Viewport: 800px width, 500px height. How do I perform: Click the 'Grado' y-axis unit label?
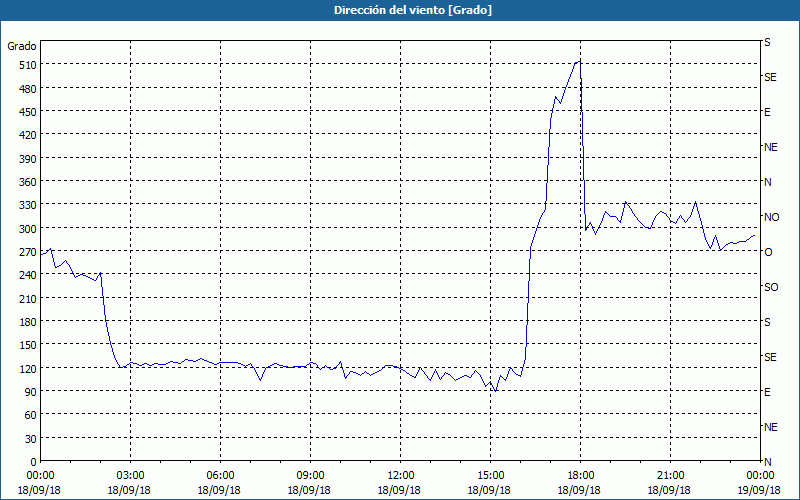(x=22, y=46)
